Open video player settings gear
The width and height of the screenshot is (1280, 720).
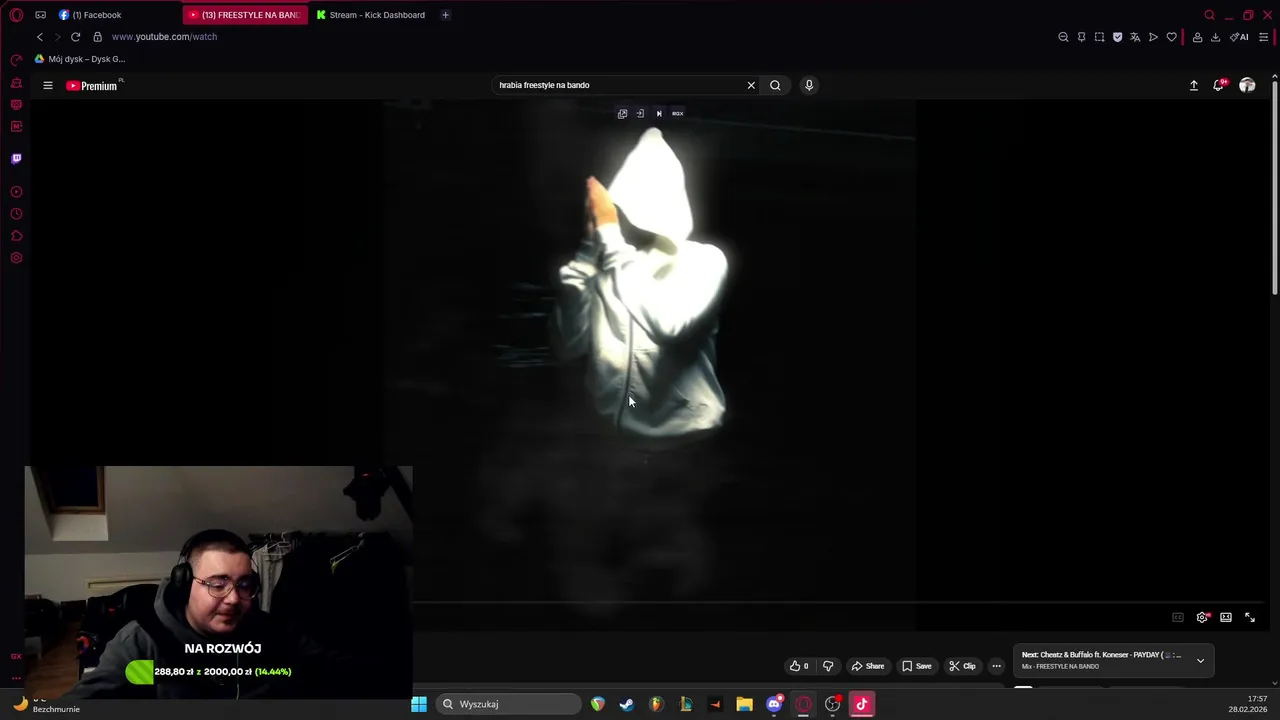coord(1202,617)
